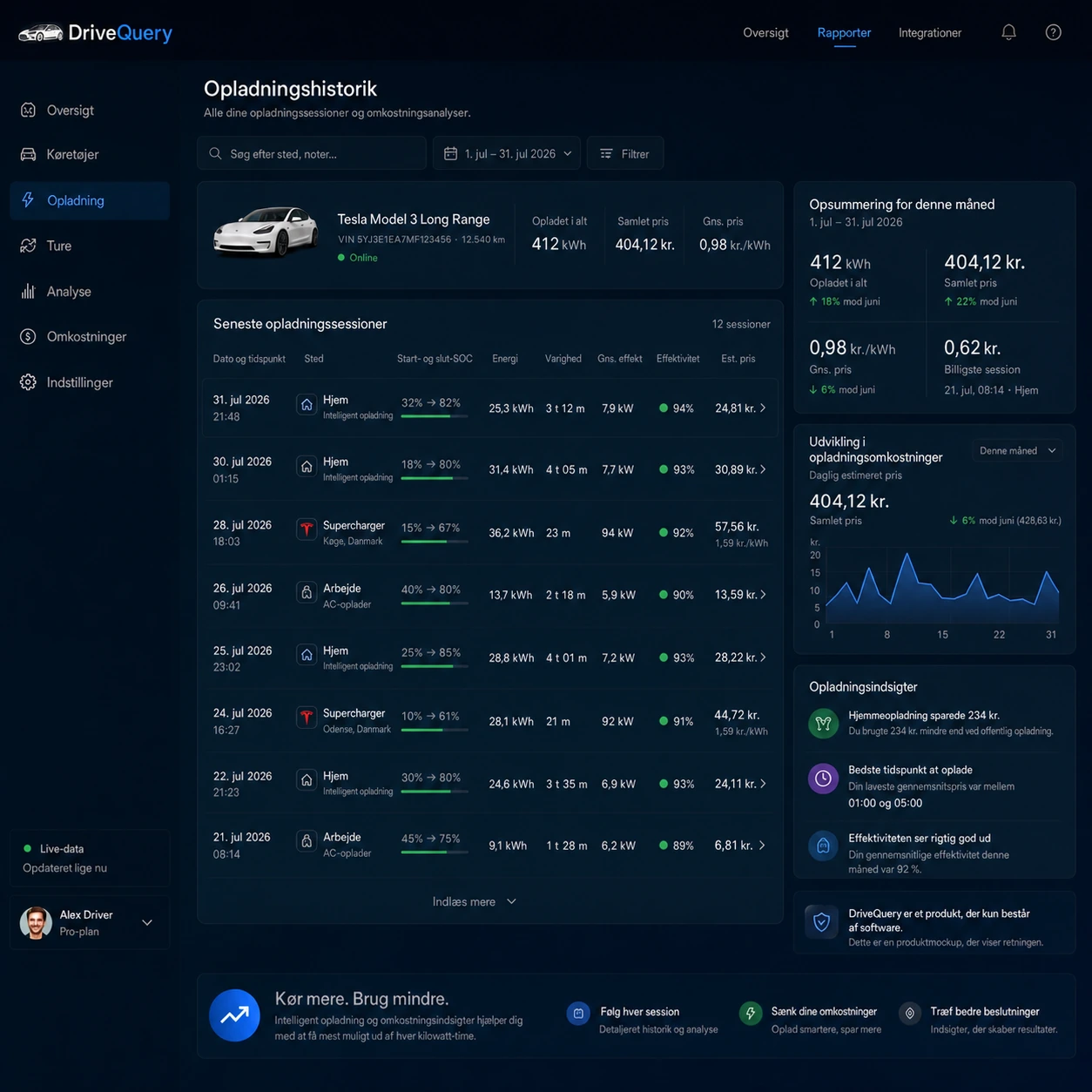Click the filter lines icon

[606, 153]
